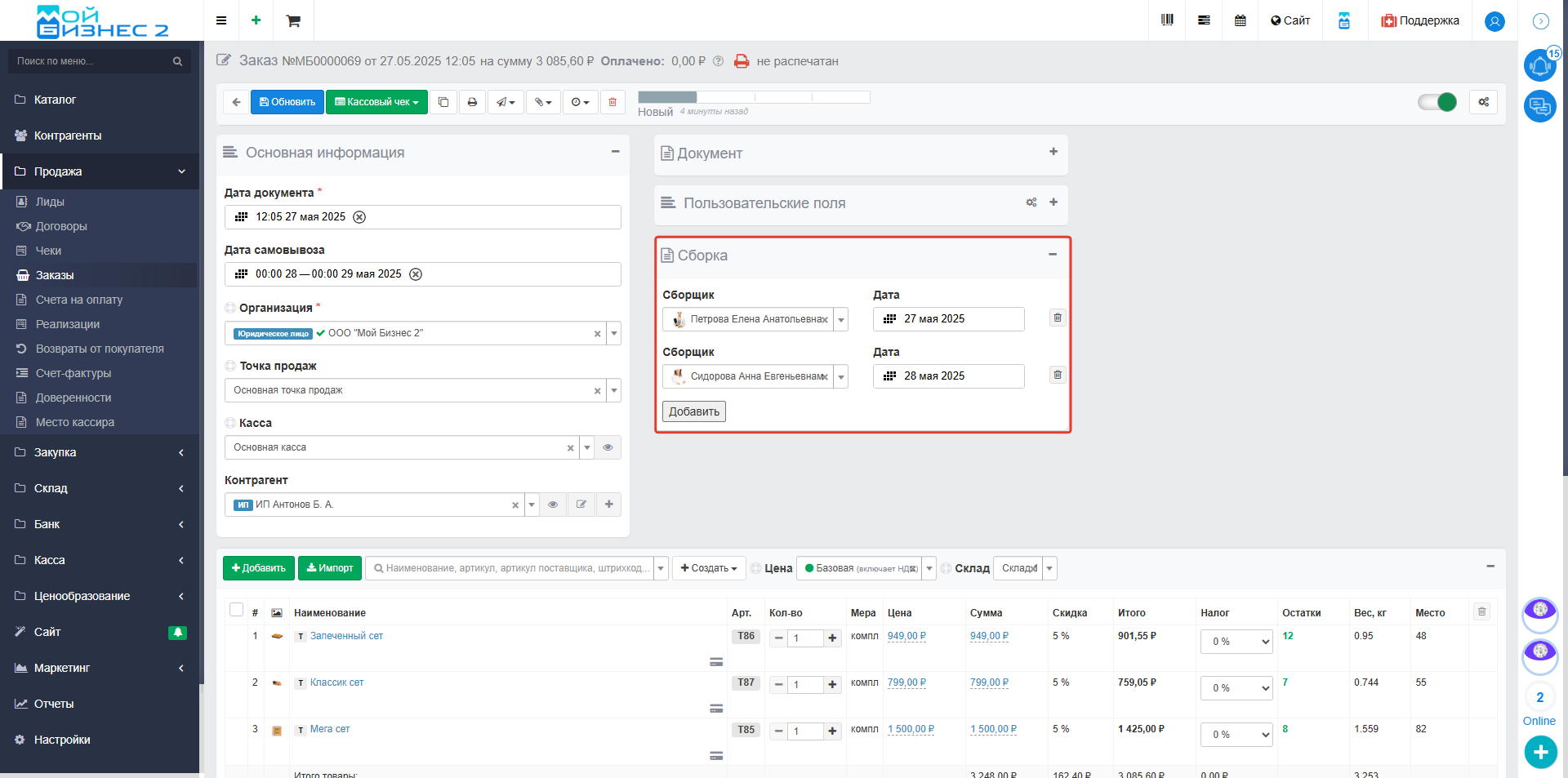
Task: Click trash icon in table header
Action: (1482, 611)
